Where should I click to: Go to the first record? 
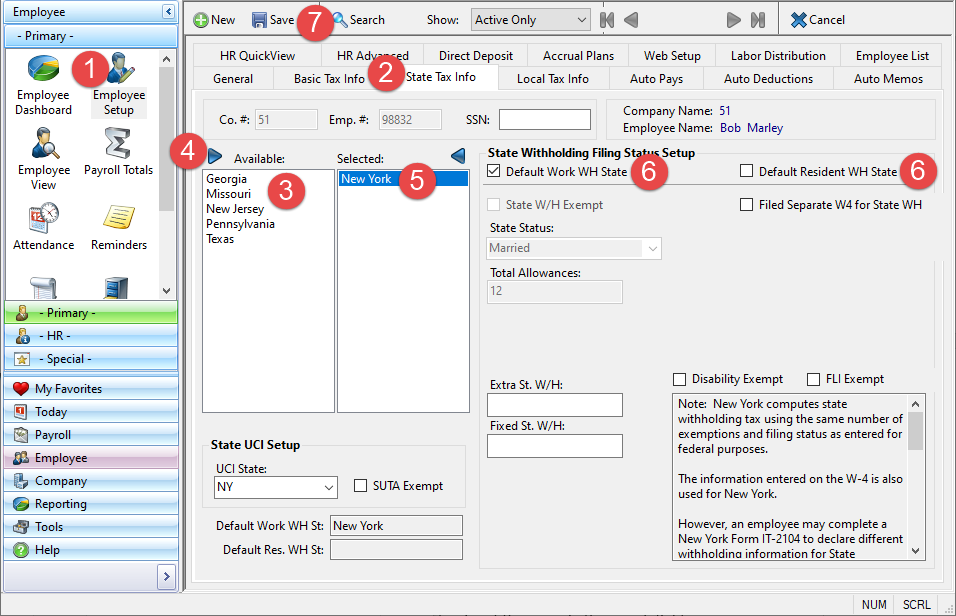[607, 20]
